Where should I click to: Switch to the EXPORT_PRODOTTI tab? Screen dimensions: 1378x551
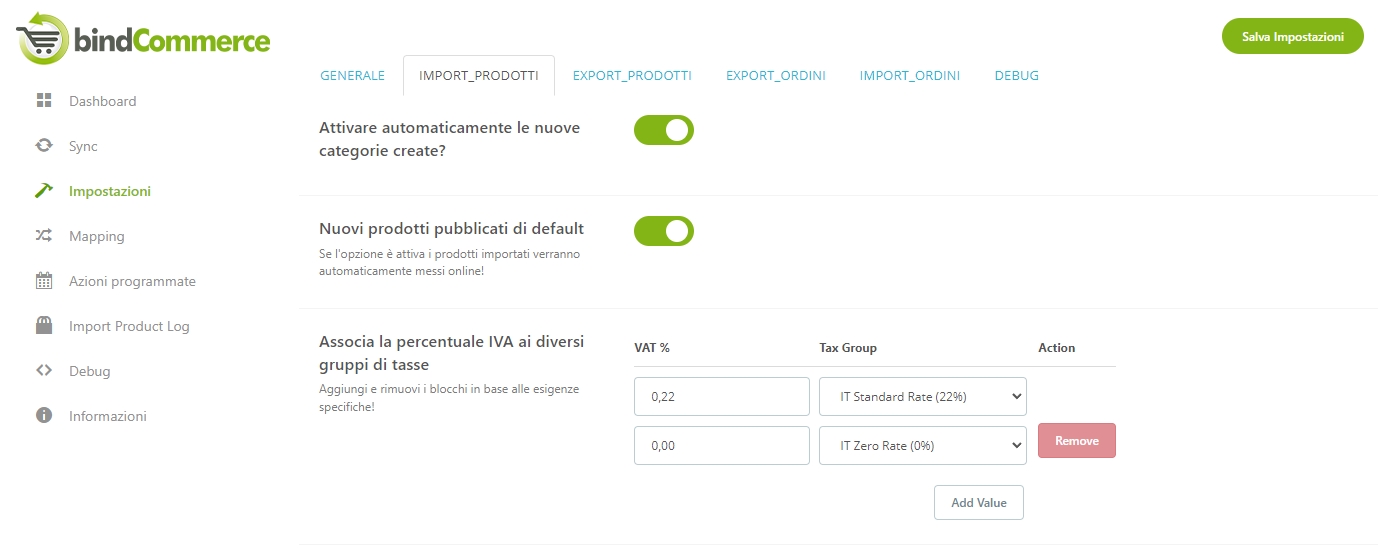632,76
